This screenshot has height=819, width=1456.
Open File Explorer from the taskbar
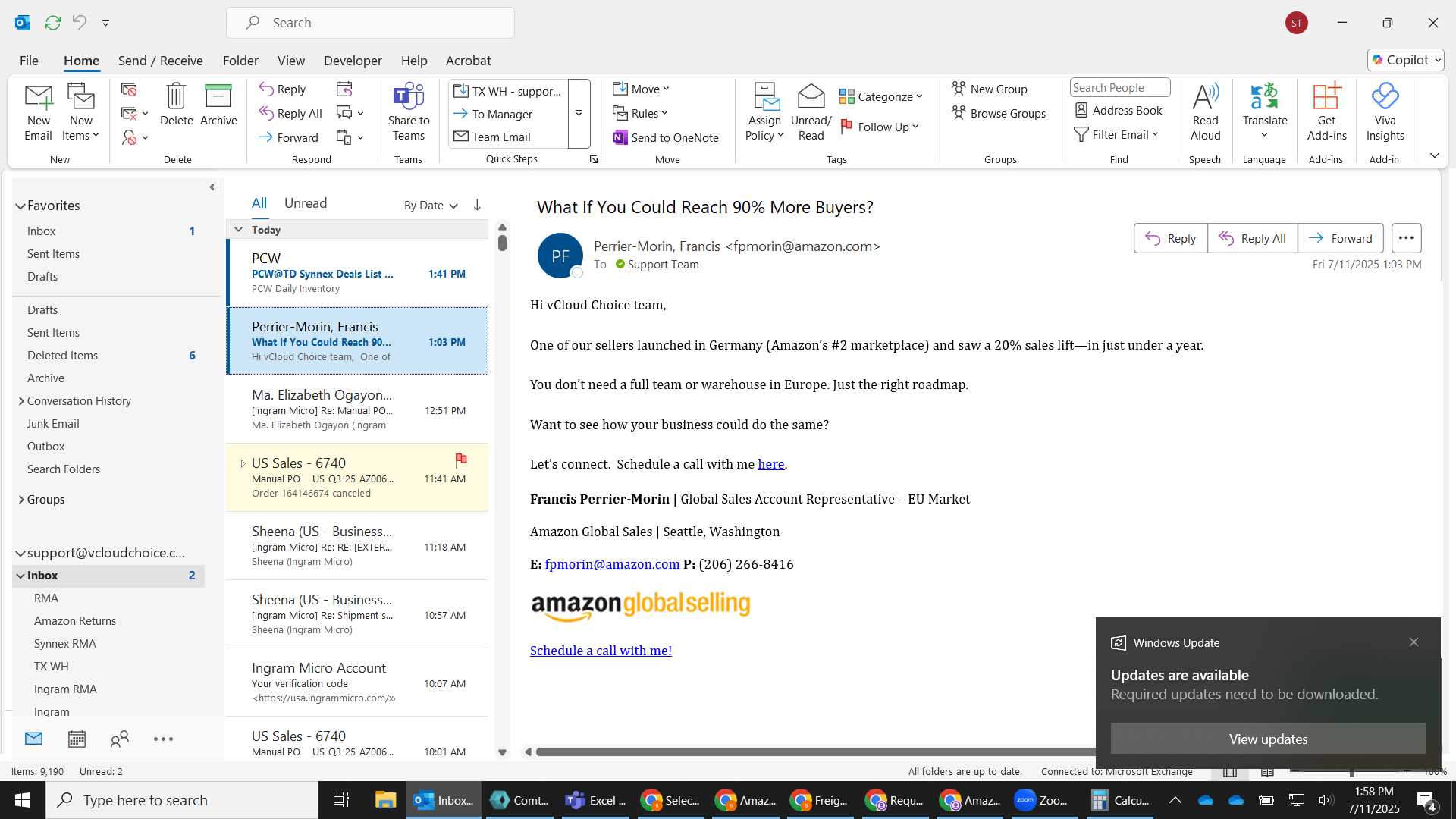pos(385,800)
